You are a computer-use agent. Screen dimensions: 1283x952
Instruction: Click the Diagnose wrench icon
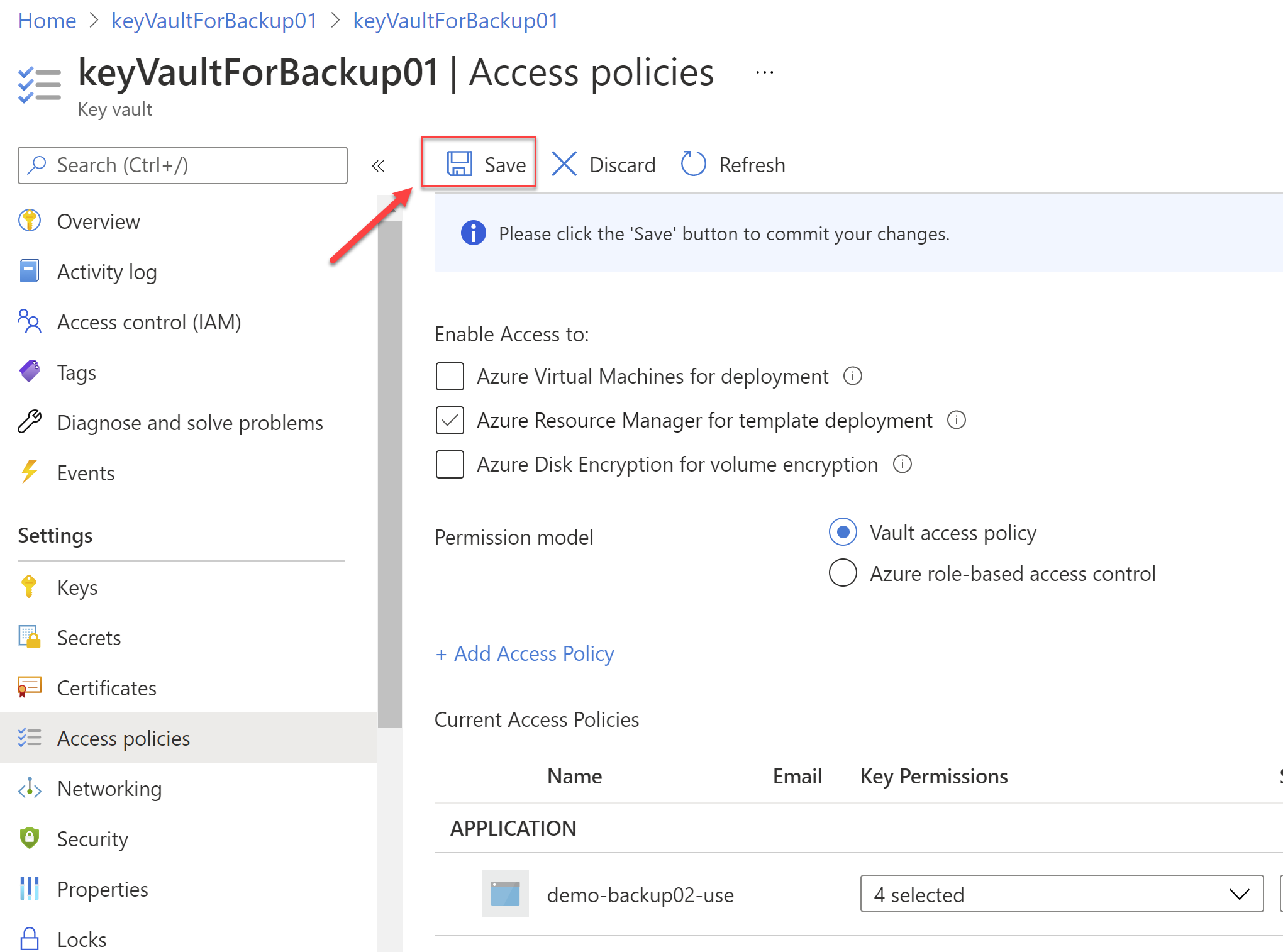(x=30, y=422)
